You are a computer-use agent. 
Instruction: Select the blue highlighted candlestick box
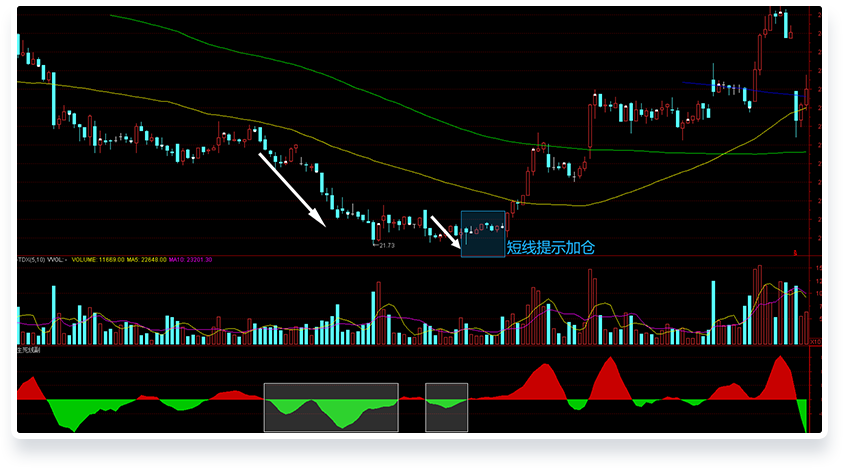coord(482,233)
